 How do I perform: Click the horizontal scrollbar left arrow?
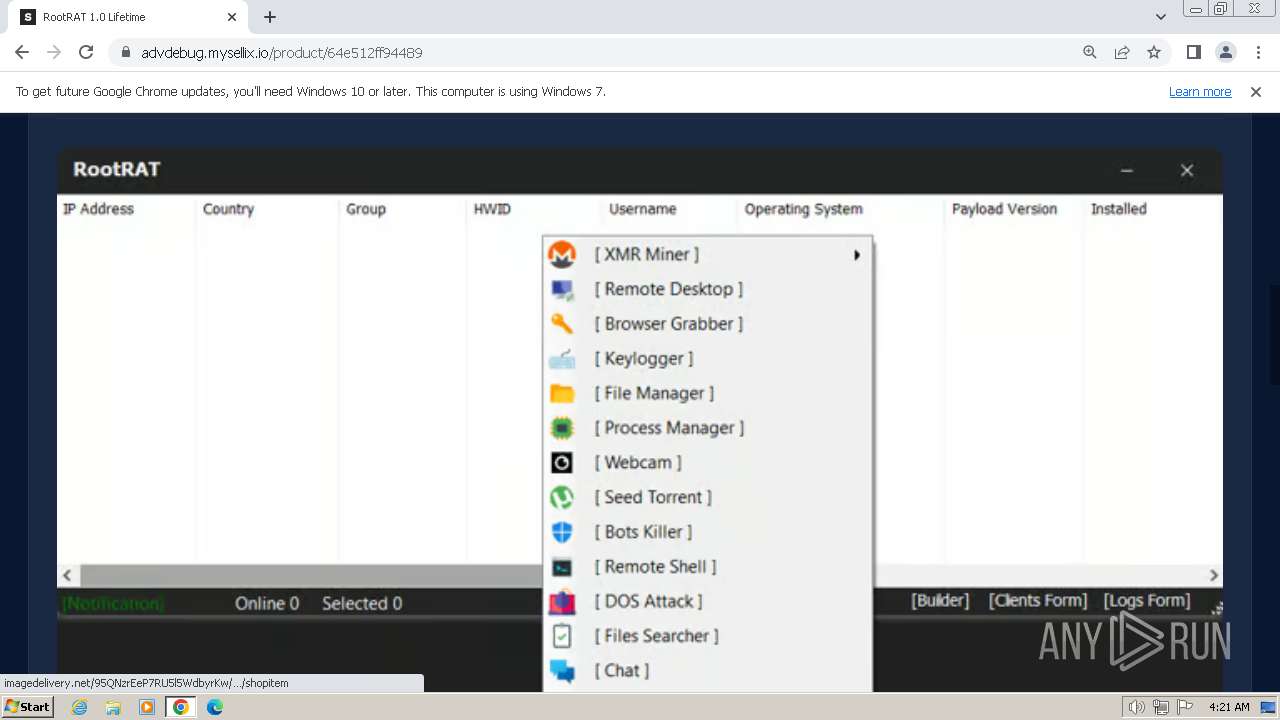pos(67,576)
